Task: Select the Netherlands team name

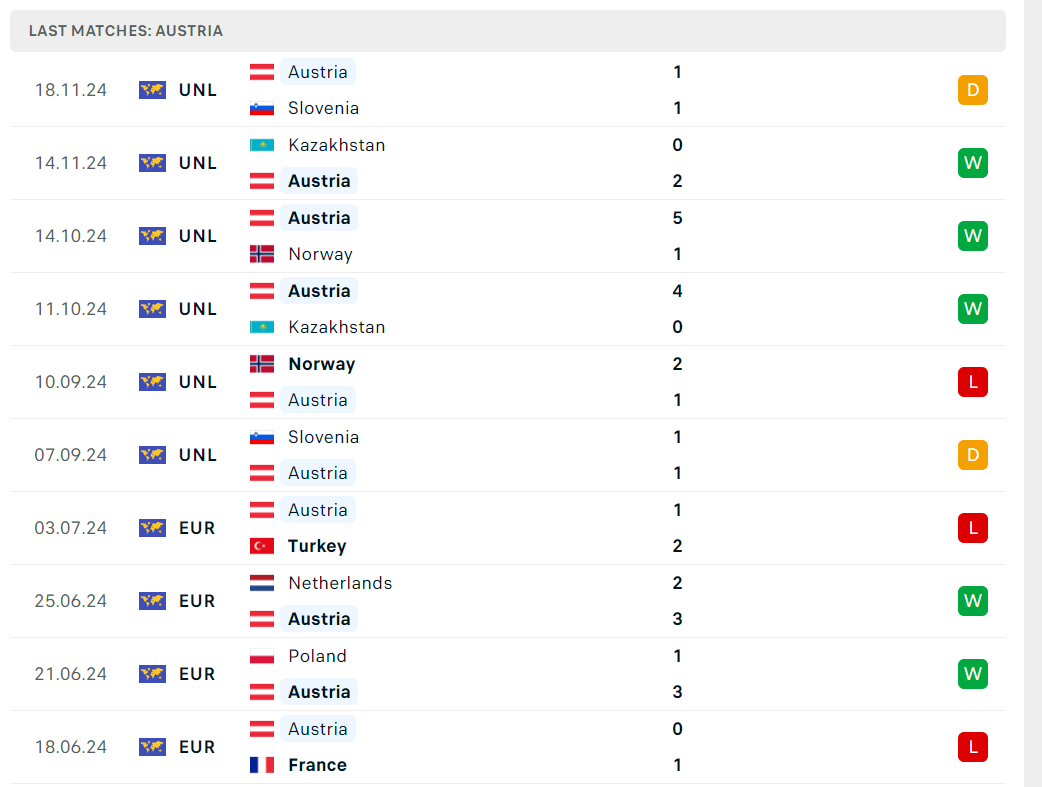Action: [x=340, y=583]
